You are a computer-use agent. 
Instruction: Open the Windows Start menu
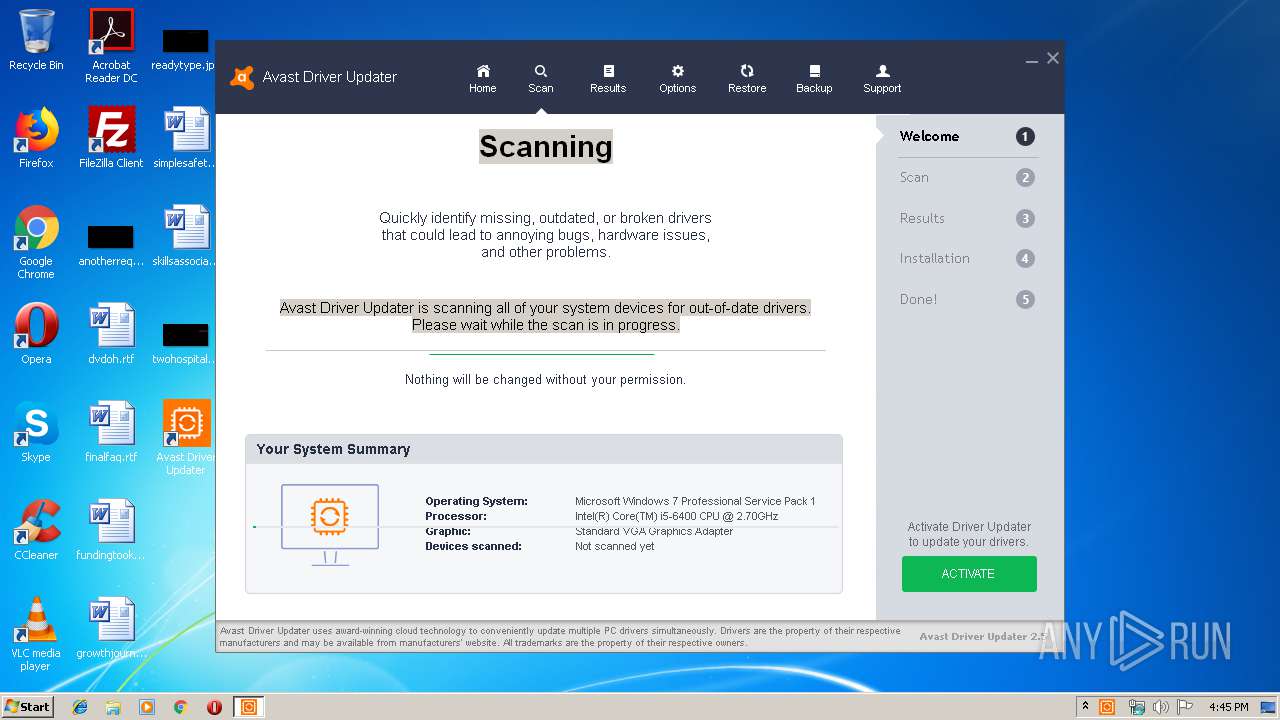click(28, 707)
